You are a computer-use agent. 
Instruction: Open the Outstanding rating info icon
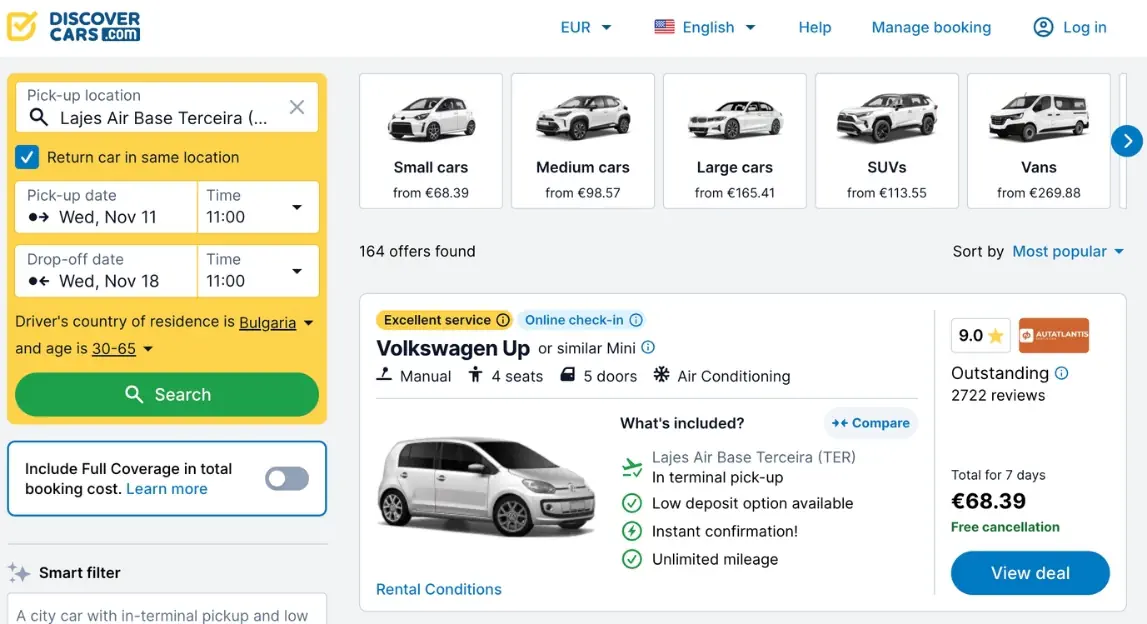(1061, 373)
